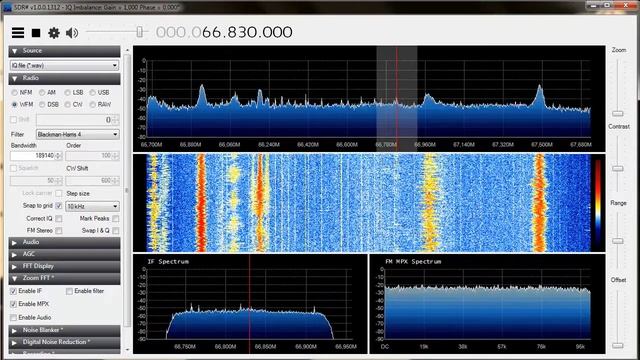Toggle the Lock carrier checkbox
Screen dimensions: 640x360
[59, 193]
